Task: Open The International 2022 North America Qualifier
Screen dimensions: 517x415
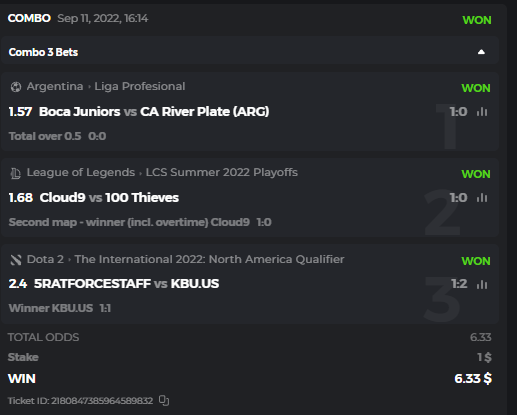Action: click(x=209, y=259)
